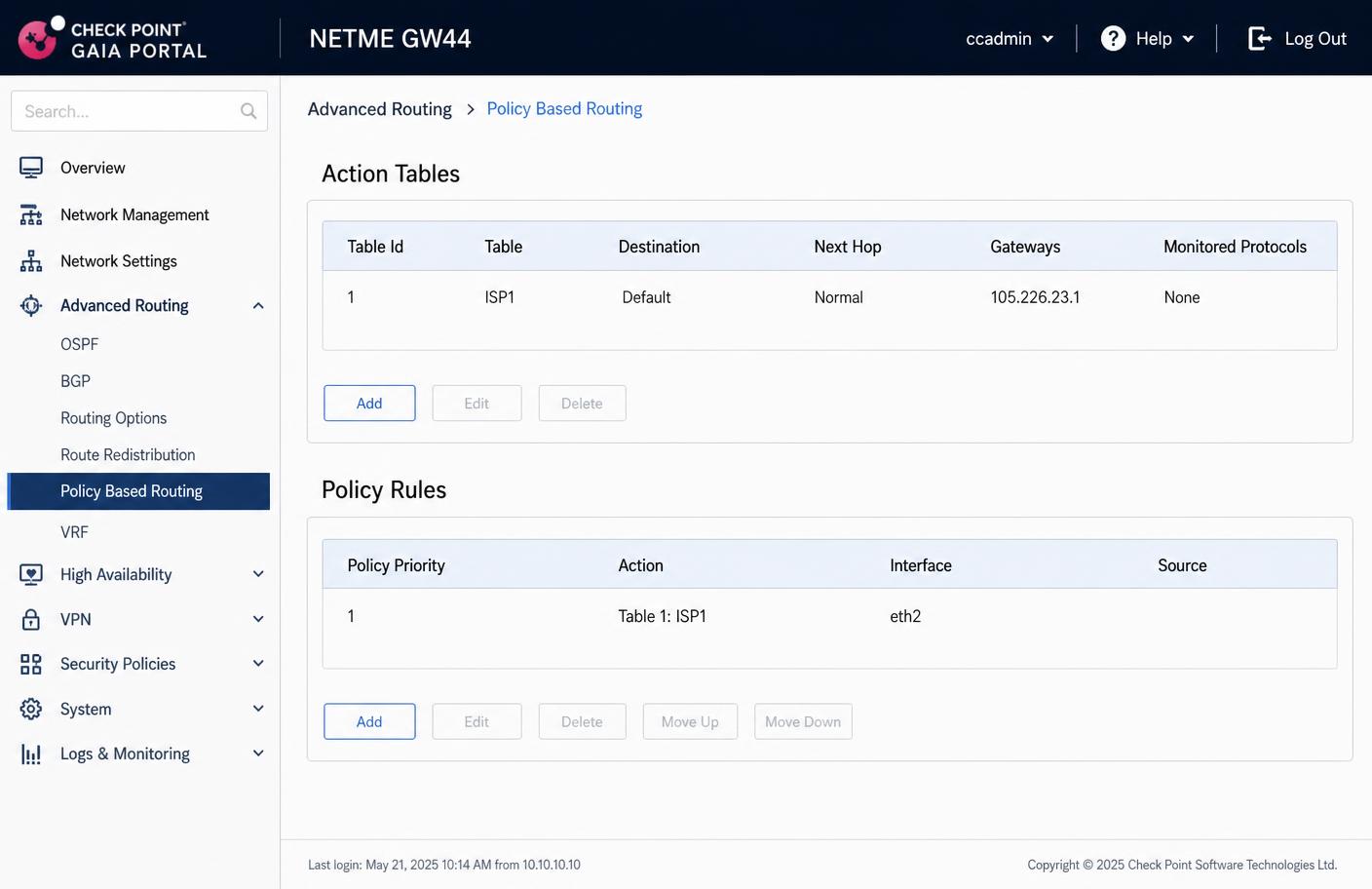Click the VPN padlock icon
1372x889 pixels.
tap(31, 619)
